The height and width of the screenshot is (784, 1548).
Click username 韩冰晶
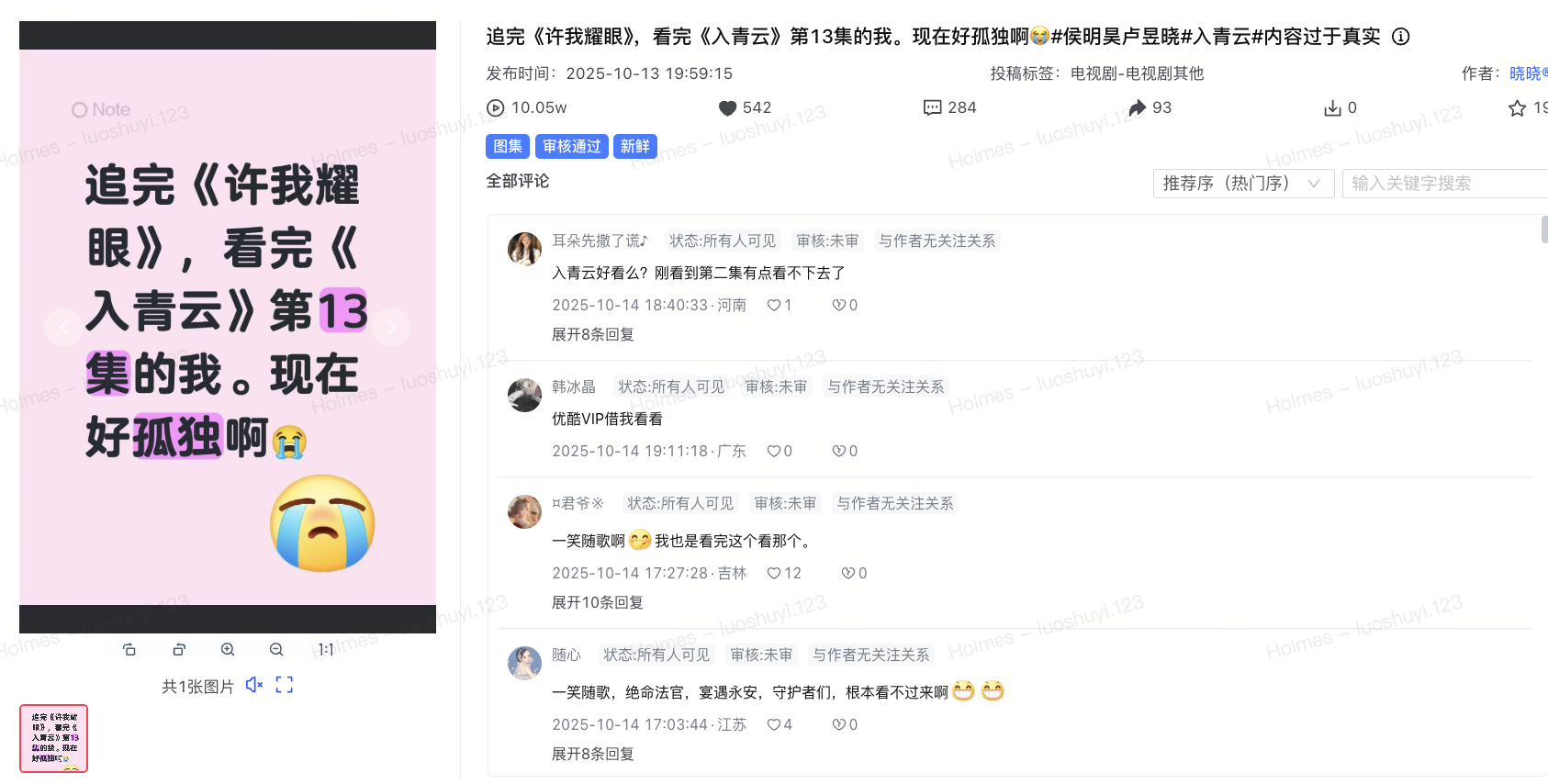(574, 386)
